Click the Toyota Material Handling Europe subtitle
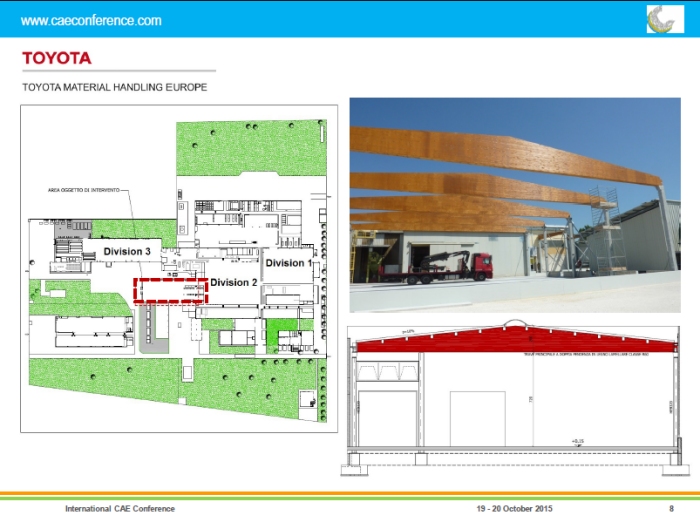This screenshot has height=522, width=700. pos(114,88)
